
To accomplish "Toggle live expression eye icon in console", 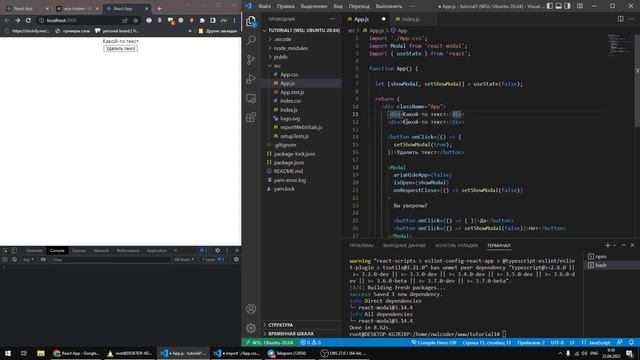I will 43,259.
